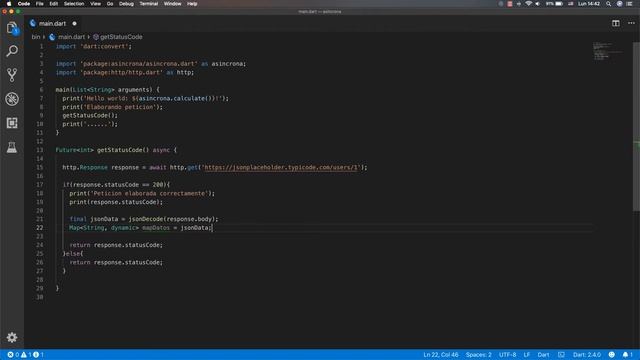Open the Code application menu
This screenshot has height=360, width=640.
click(x=24, y=4)
